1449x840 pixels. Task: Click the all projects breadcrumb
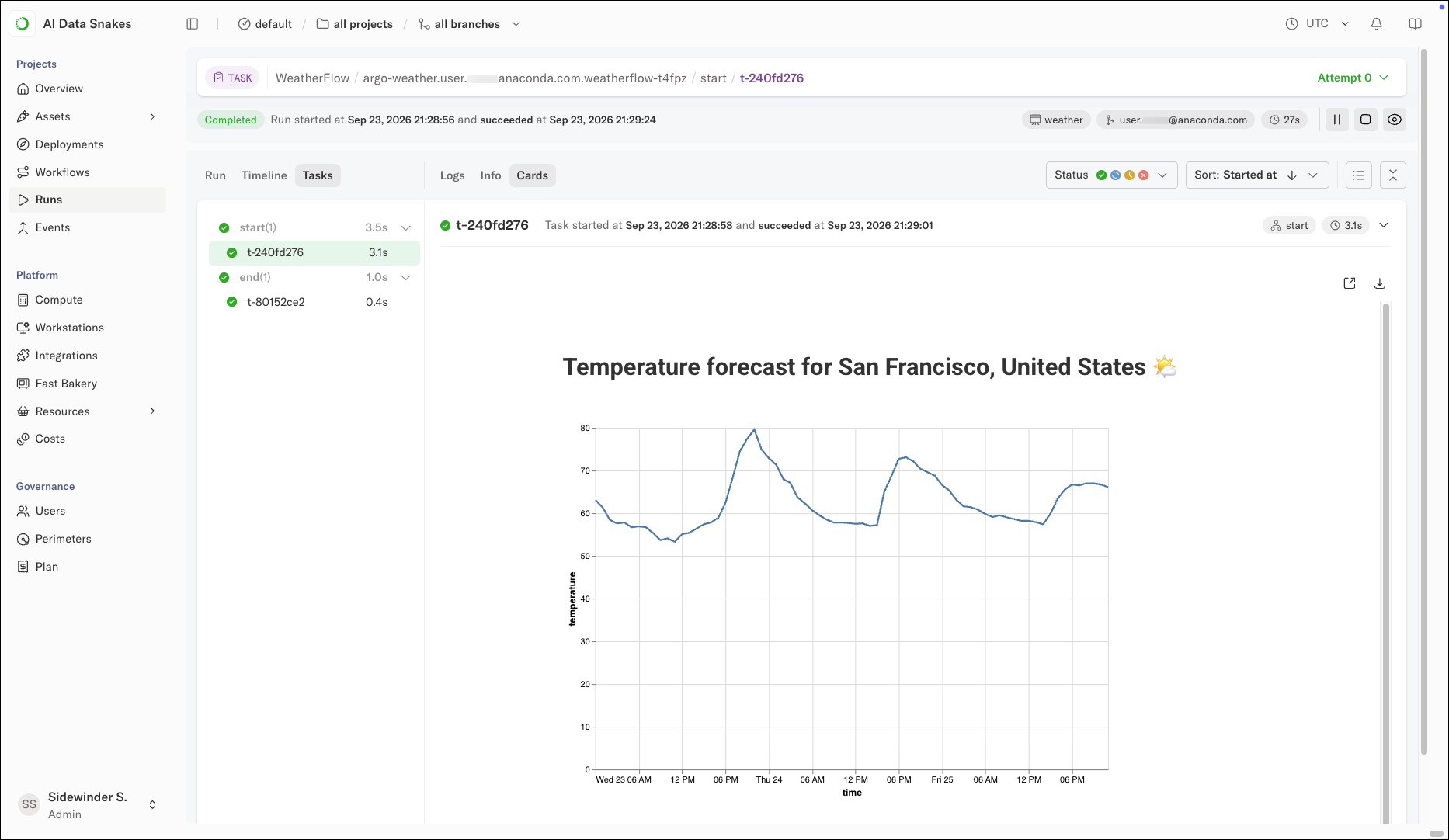tap(355, 24)
